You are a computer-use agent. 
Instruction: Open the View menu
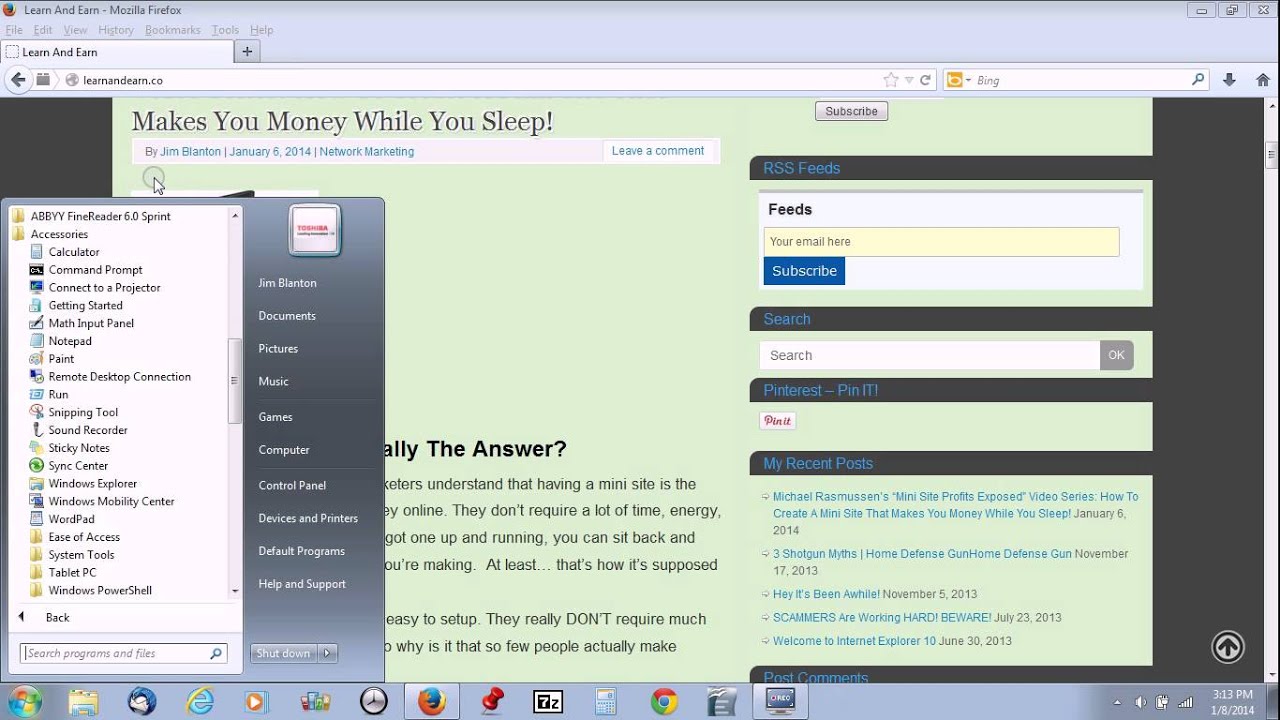[76, 30]
